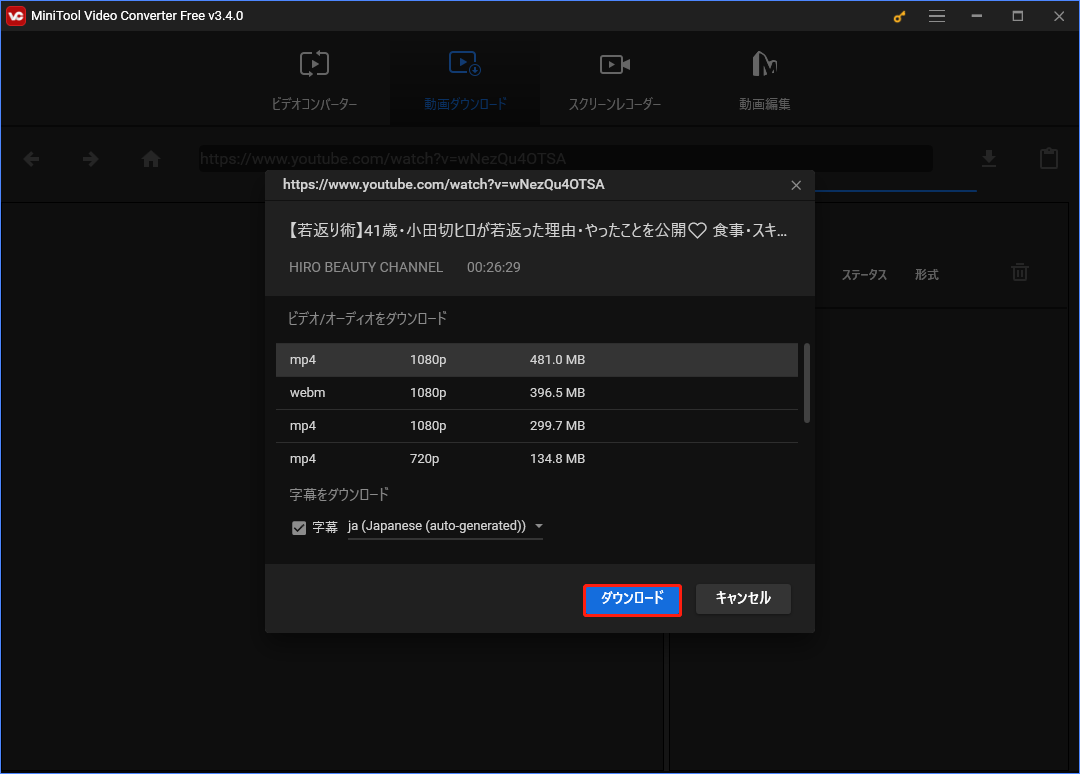This screenshot has height=774, width=1080.
Task: Select the webm 1080p 396.5 MB row
Action: (537, 393)
